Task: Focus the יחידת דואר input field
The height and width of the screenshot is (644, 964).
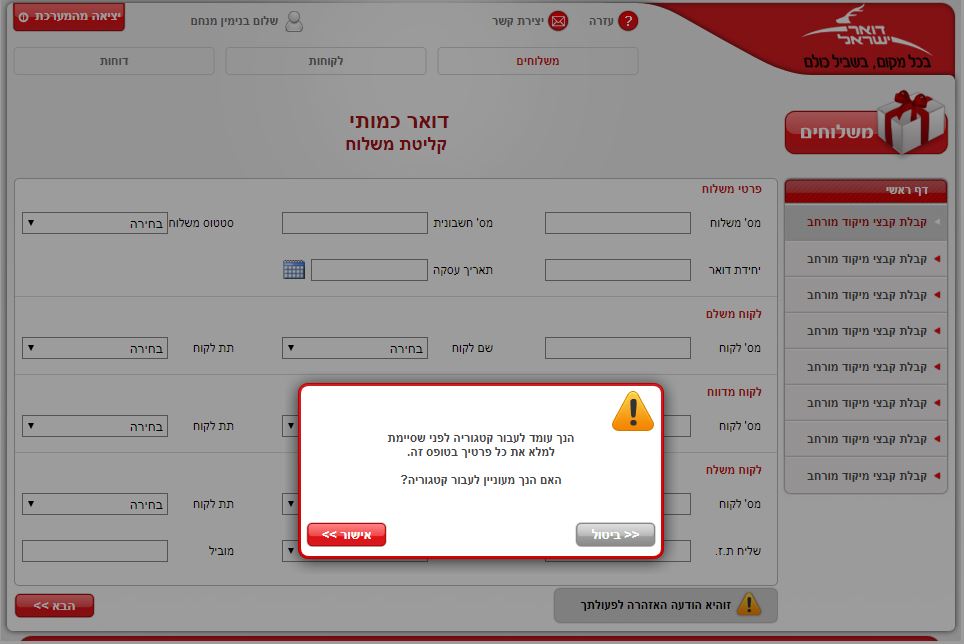Action: [618, 270]
